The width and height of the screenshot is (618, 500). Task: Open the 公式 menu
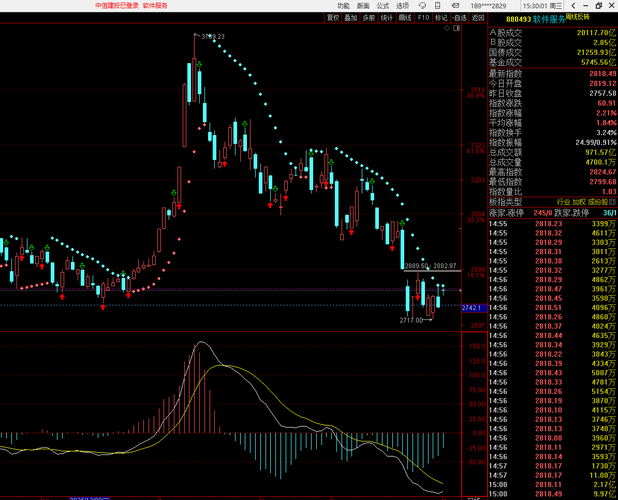(383, 6)
